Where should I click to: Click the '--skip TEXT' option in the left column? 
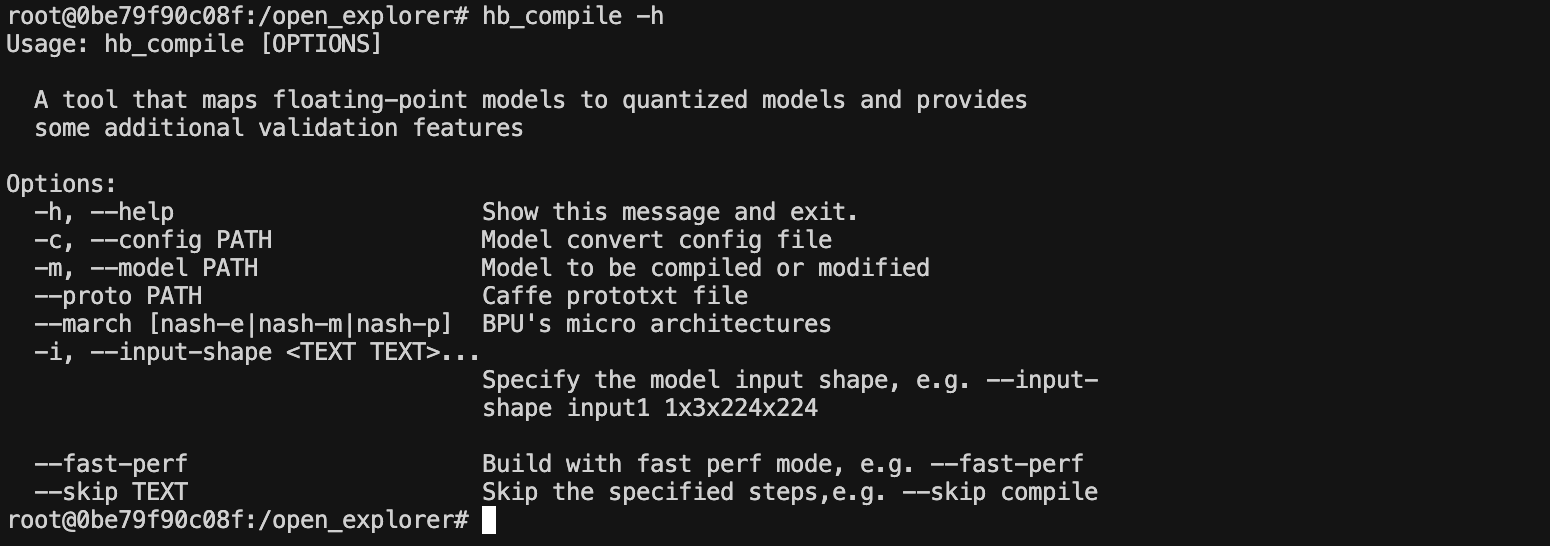[x=111, y=492]
